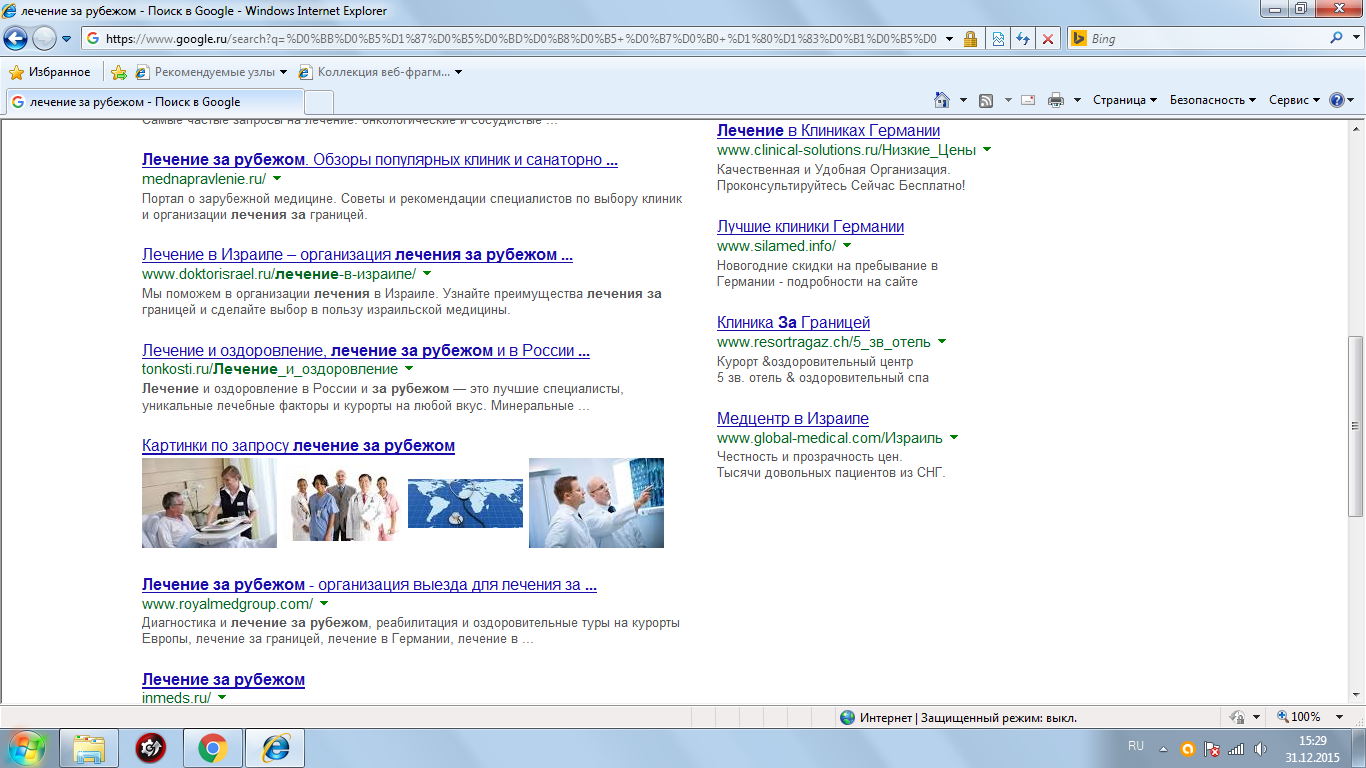Viewport: 1366px width, 768px height.
Task: Expand the address bar URL history dropdown
Action: tap(949, 39)
